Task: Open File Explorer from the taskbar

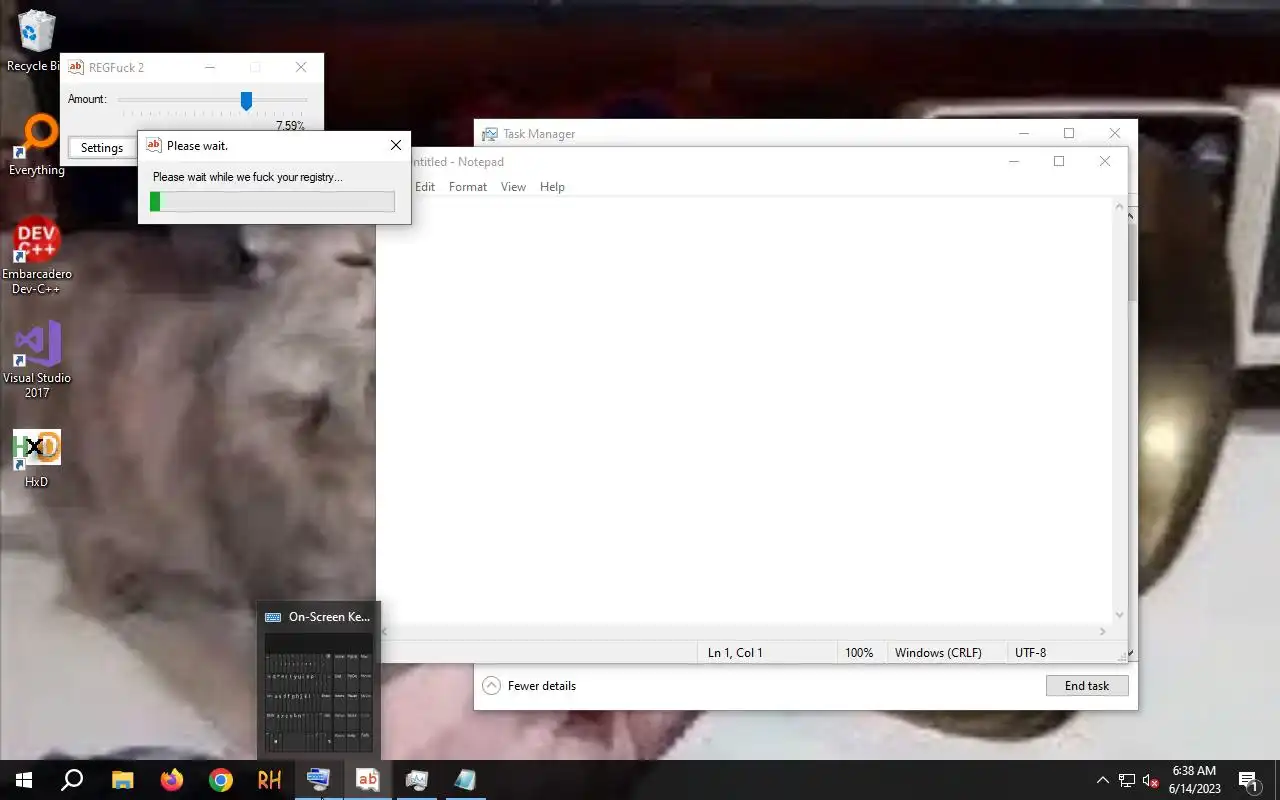Action: [122, 780]
